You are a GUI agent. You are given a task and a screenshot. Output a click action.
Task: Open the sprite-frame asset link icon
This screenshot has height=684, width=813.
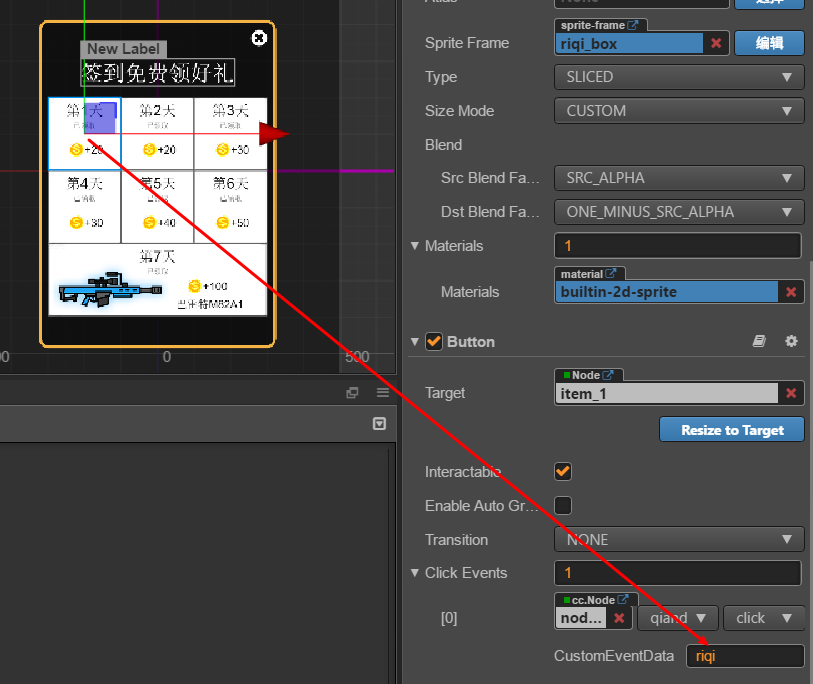coord(633,25)
